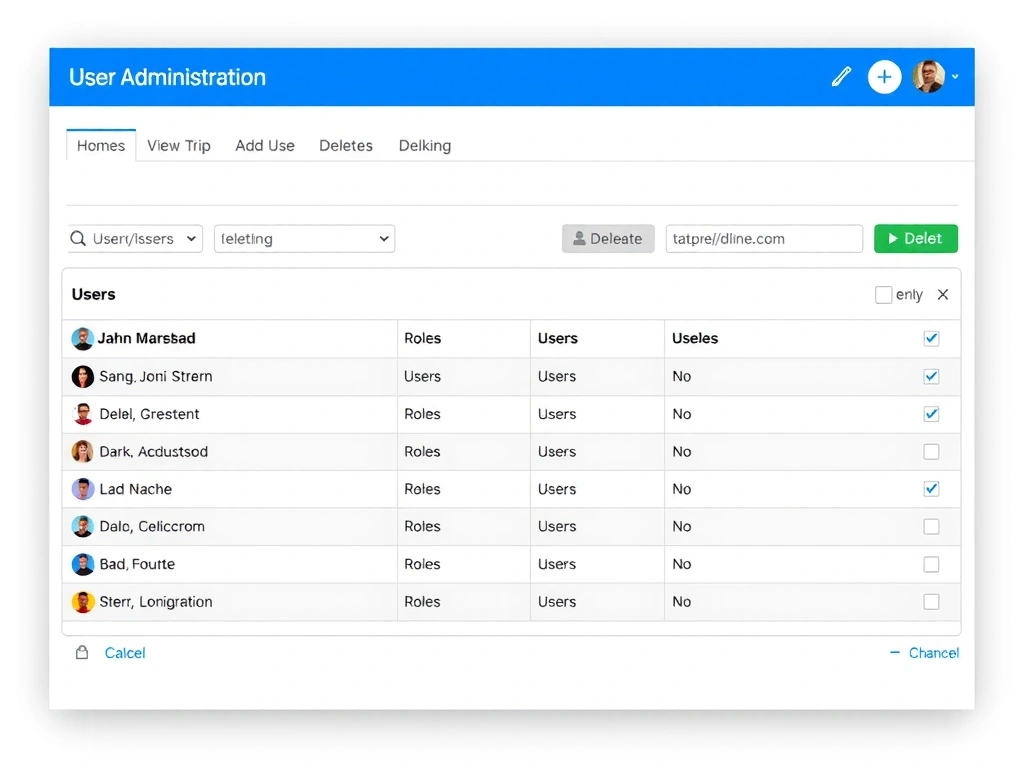Open the Add Use tab
Screen dimensions: 1024x768
point(265,146)
